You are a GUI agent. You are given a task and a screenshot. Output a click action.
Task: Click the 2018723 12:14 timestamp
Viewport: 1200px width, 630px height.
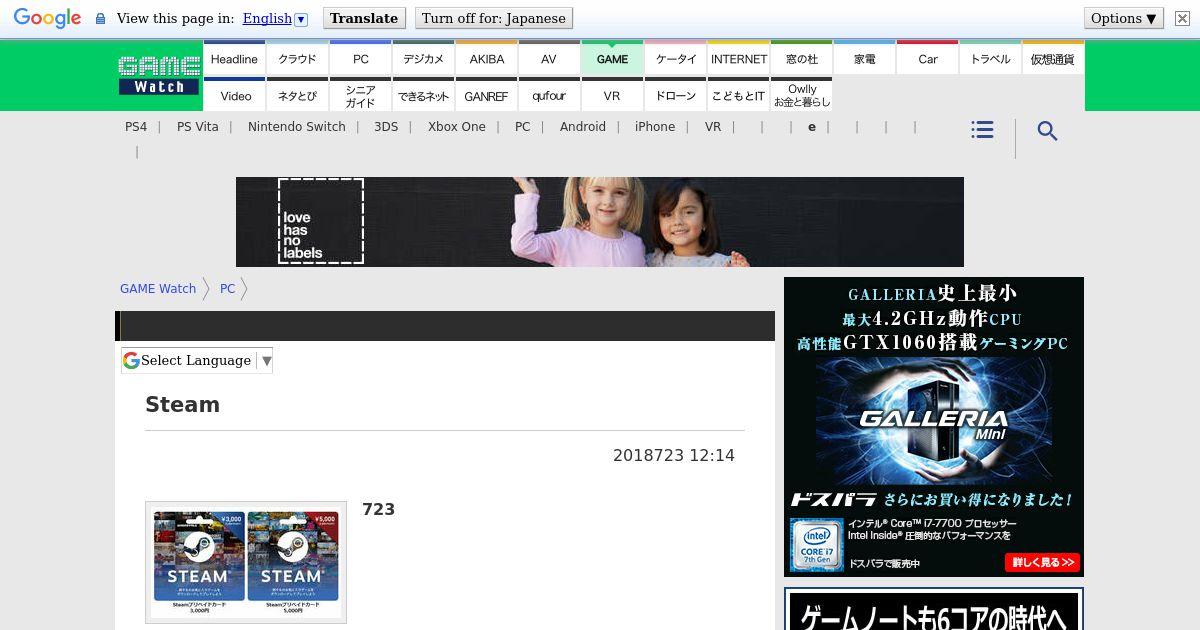tap(674, 456)
